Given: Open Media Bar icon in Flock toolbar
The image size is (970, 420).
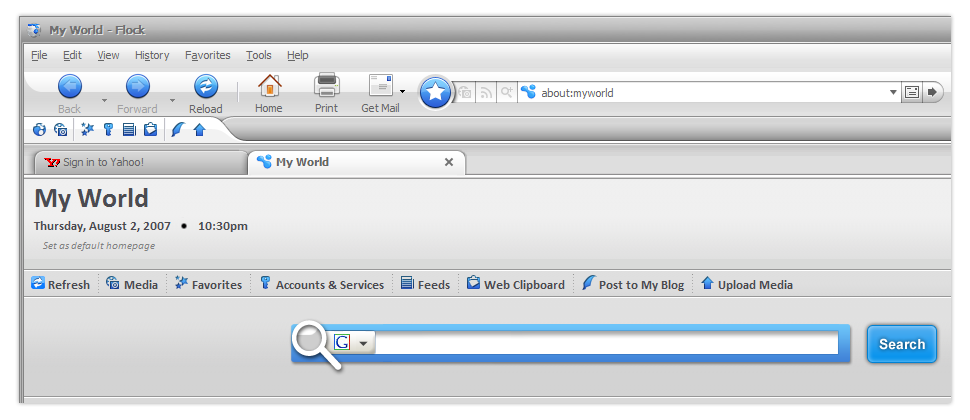Looking at the screenshot, I should [x=61, y=129].
